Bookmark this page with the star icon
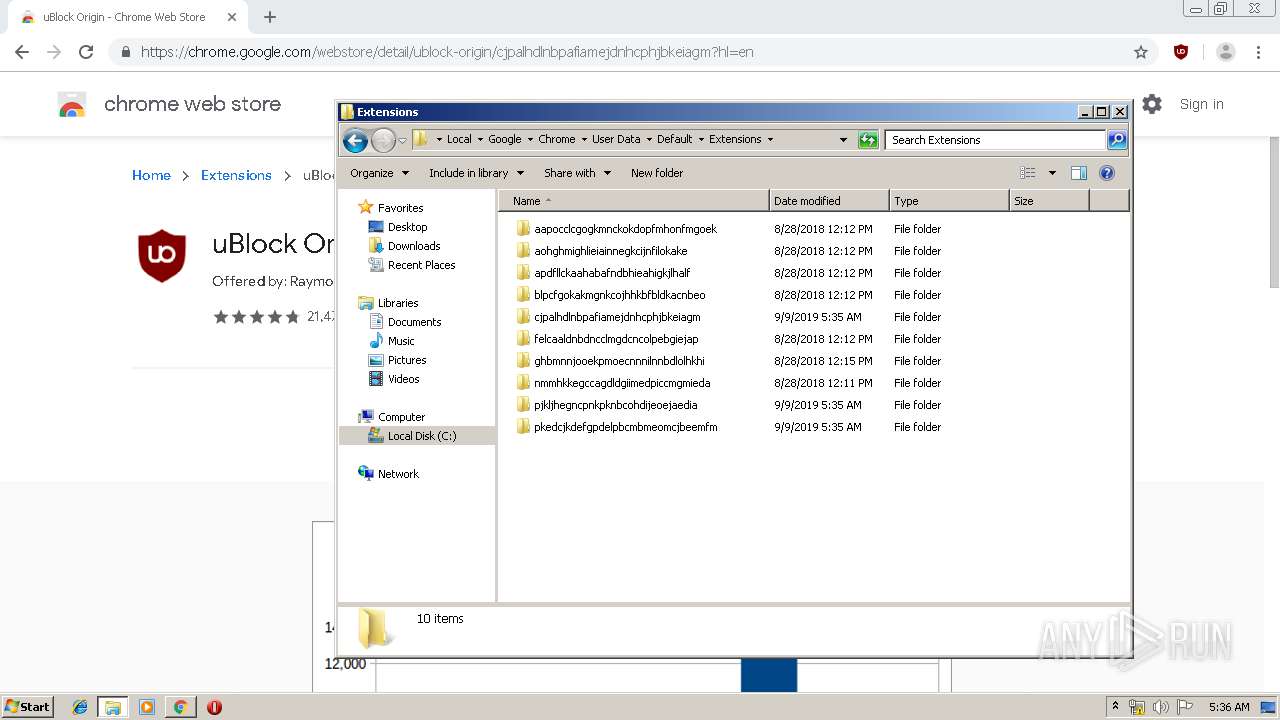The image size is (1280, 720). click(x=1141, y=52)
